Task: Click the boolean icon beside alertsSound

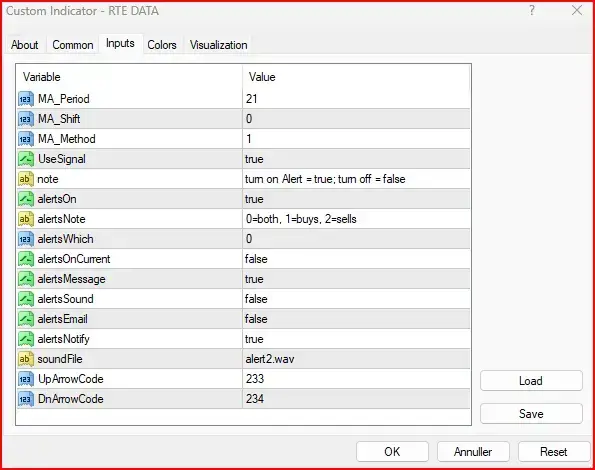Action: 26,299
